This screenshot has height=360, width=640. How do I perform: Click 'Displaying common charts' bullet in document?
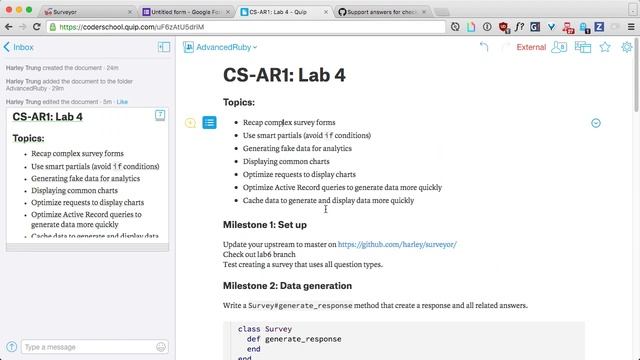coord(286,162)
